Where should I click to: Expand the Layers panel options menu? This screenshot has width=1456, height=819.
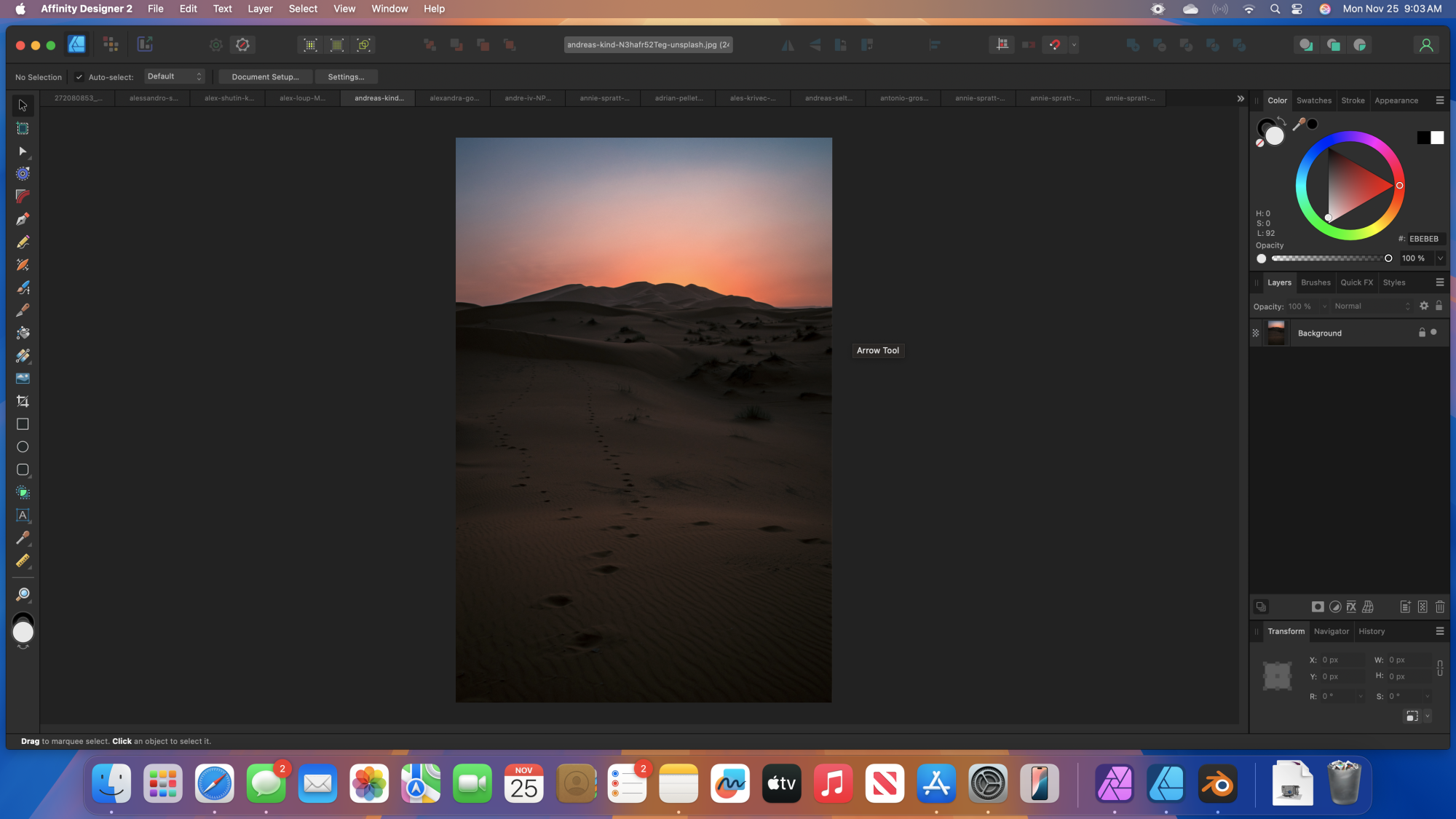(1441, 282)
